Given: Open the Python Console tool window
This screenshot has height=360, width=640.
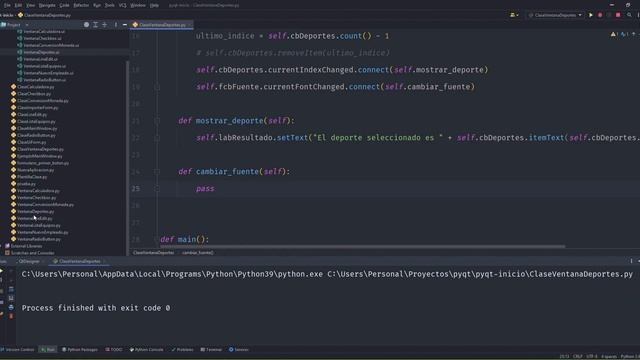Looking at the screenshot, I should (x=146, y=350).
